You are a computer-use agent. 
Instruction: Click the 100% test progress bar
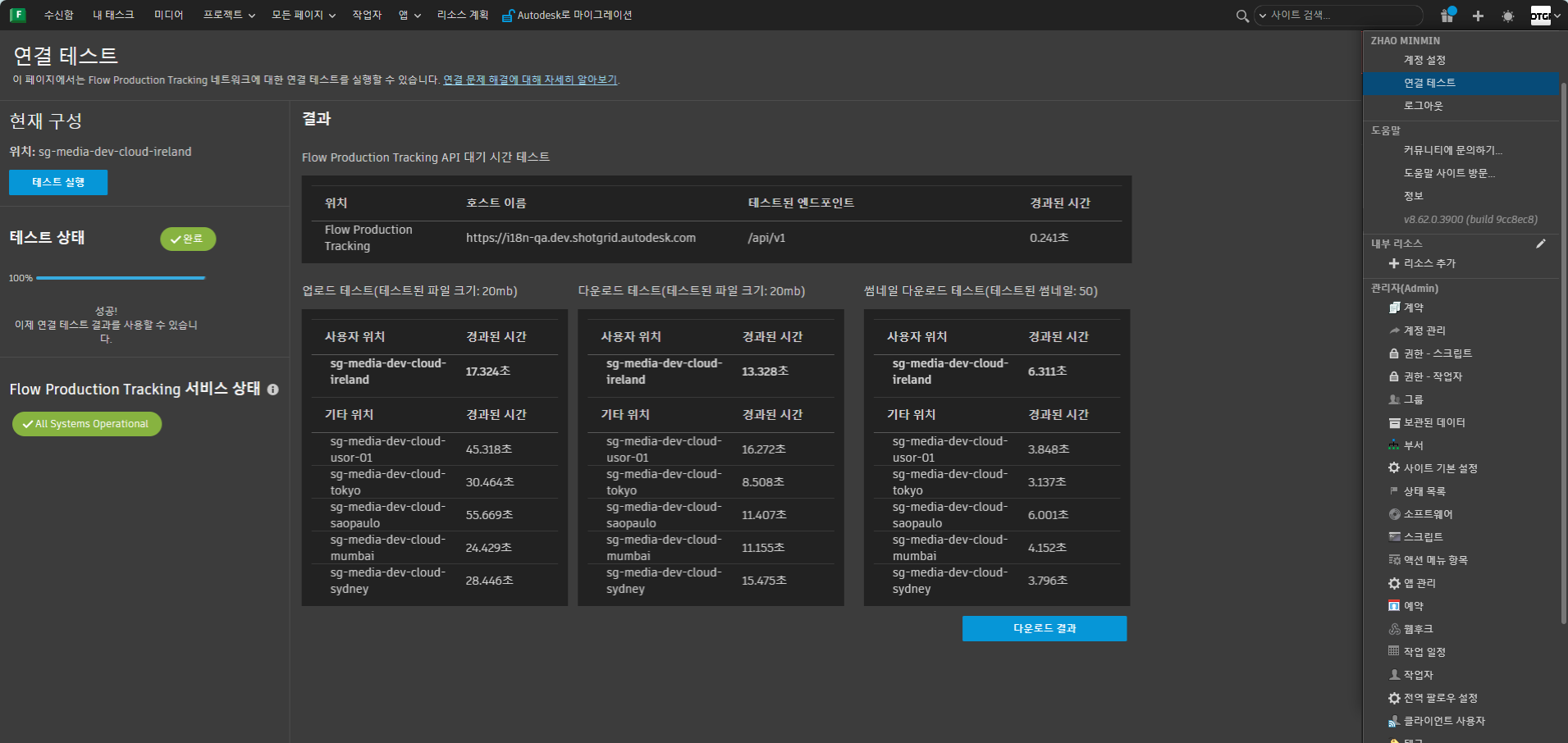click(x=121, y=278)
